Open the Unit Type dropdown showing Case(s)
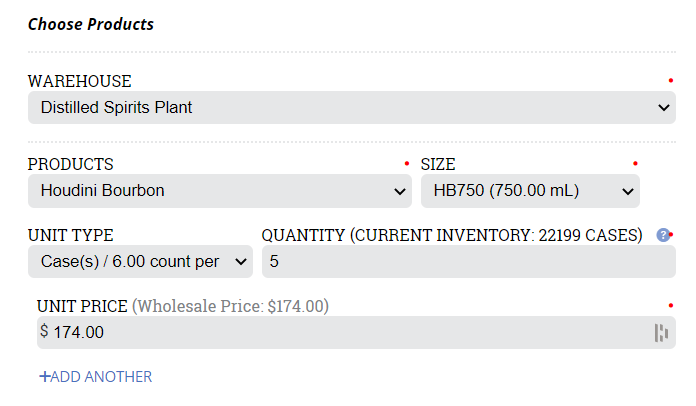The image size is (696, 406). tap(140, 261)
